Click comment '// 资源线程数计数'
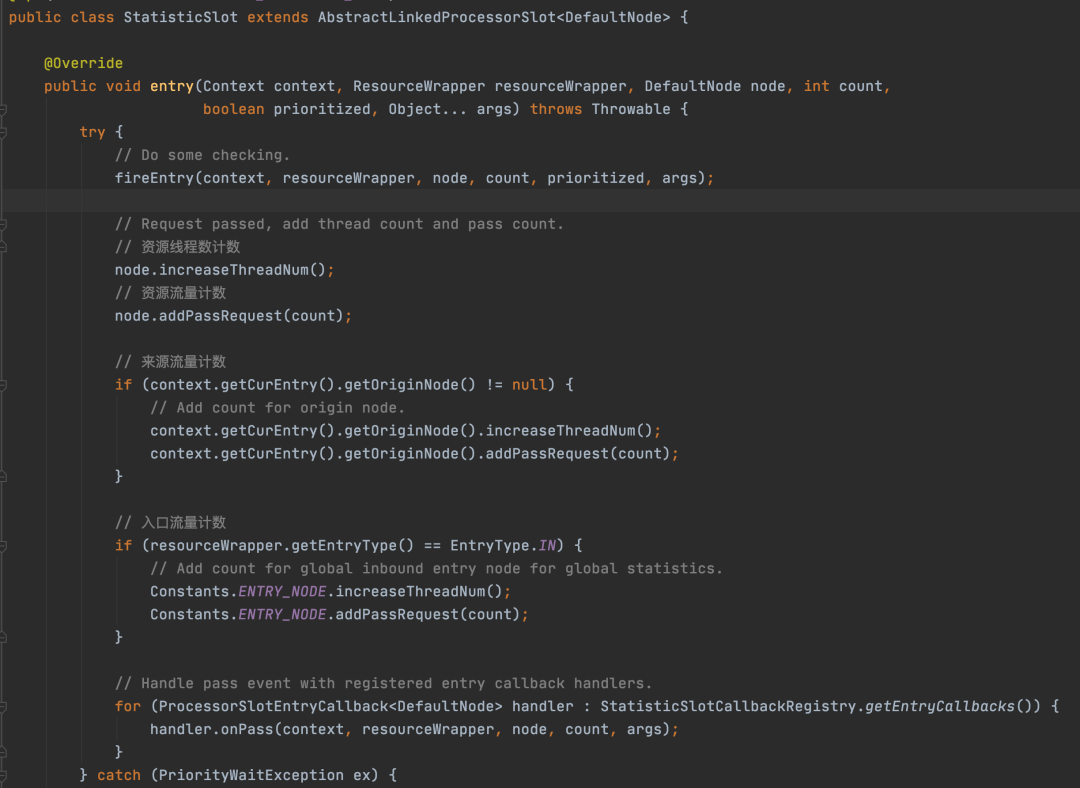Screen dimensions: 1080x788 tap(178, 247)
